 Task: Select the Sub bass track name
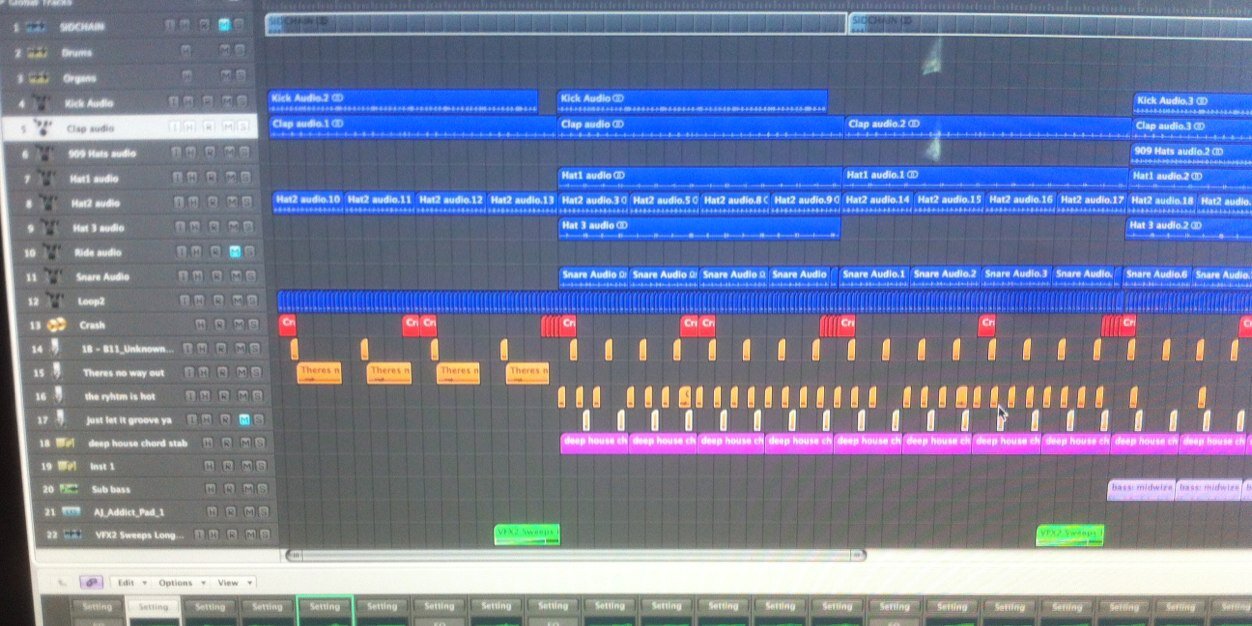(x=112, y=489)
